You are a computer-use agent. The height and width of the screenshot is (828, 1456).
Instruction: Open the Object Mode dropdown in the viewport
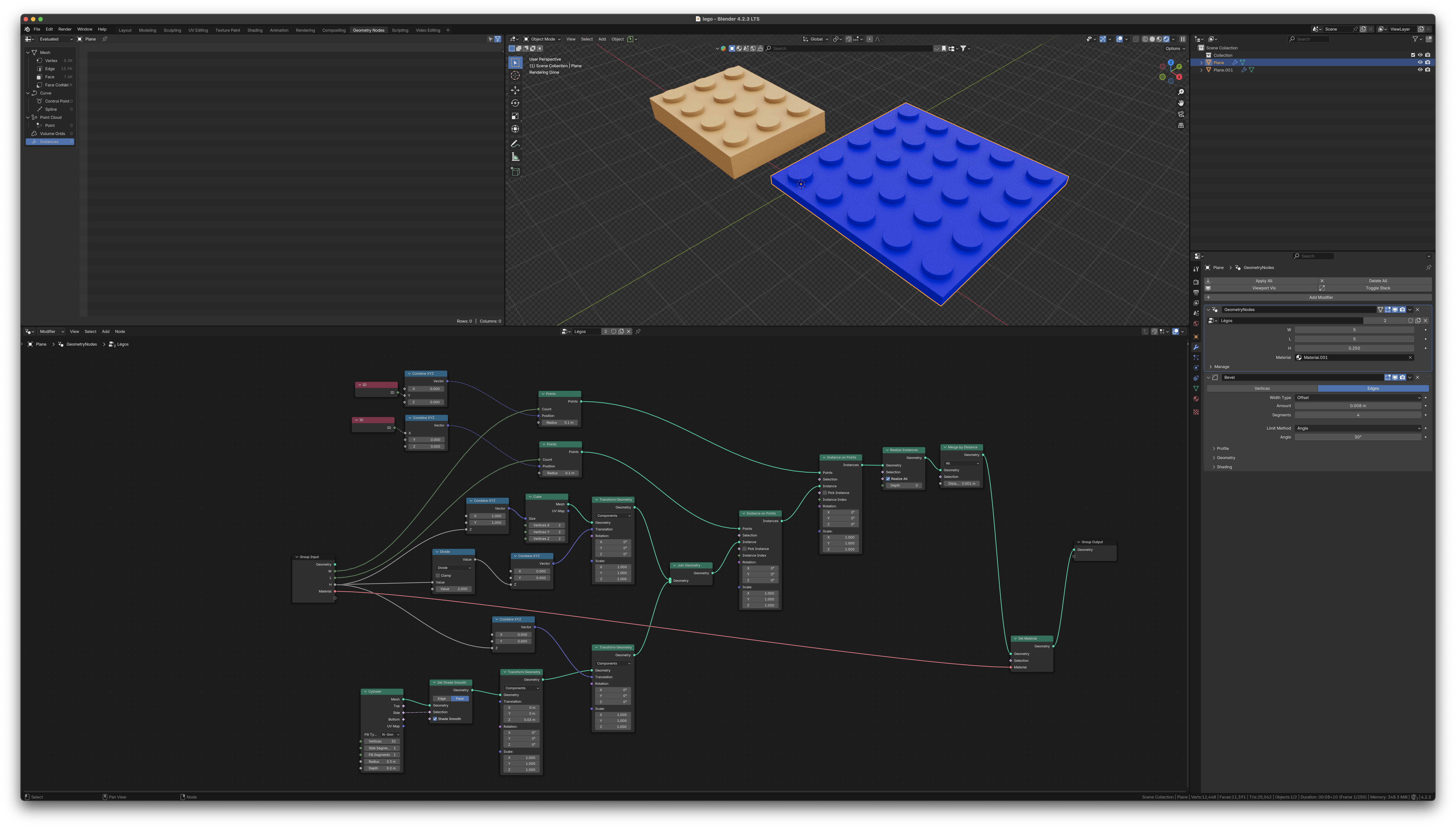click(x=542, y=39)
